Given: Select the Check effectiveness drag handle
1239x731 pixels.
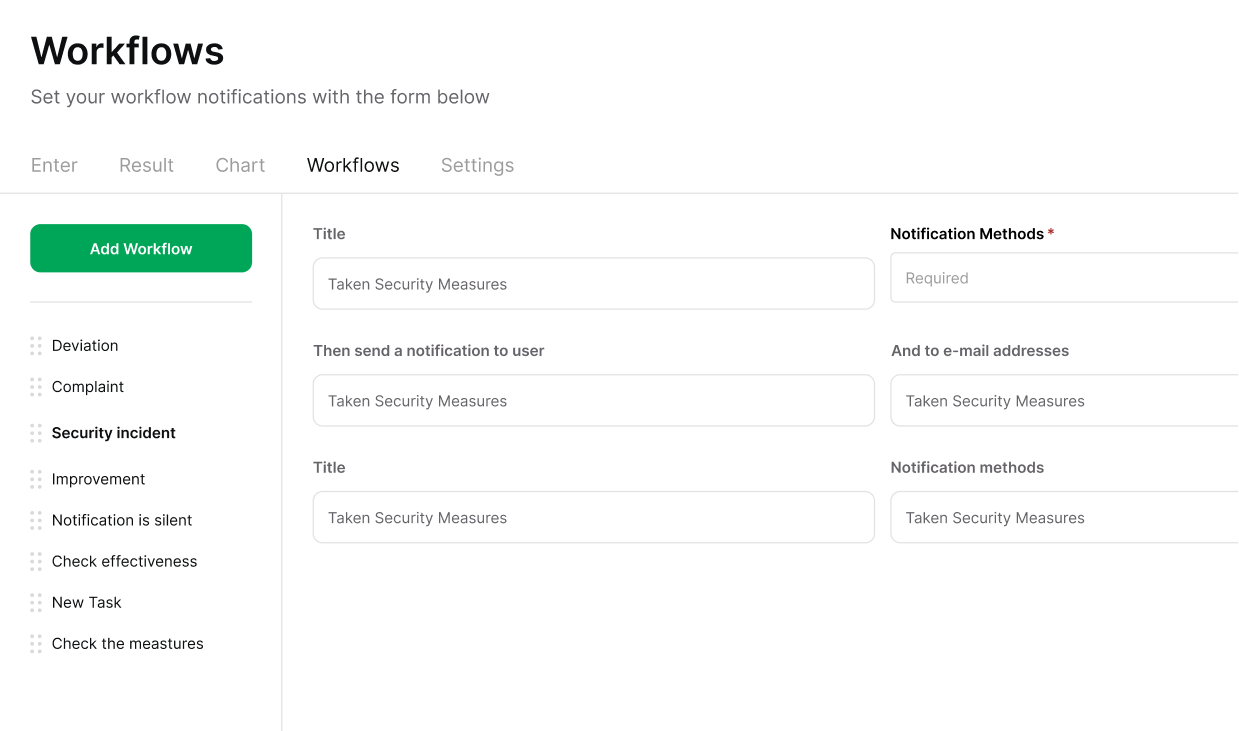Looking at the screenshot, I should pyautogui.click(x=36, y=561).
